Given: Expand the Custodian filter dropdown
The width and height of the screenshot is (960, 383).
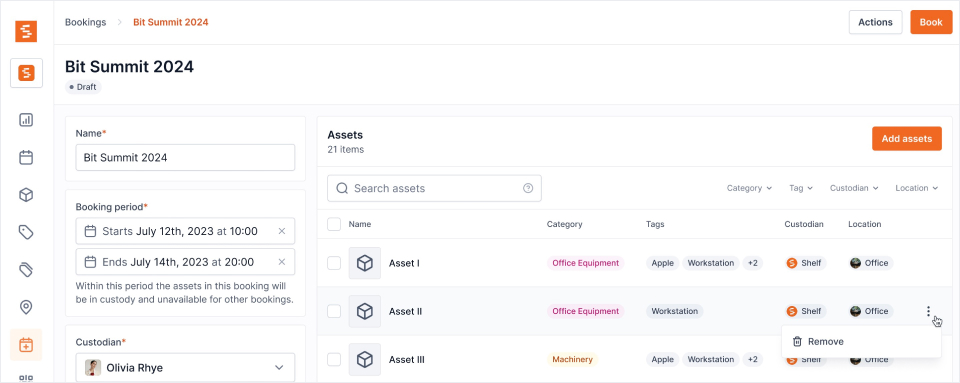Looking at the screenshot, I should click(x=854, y=188).
